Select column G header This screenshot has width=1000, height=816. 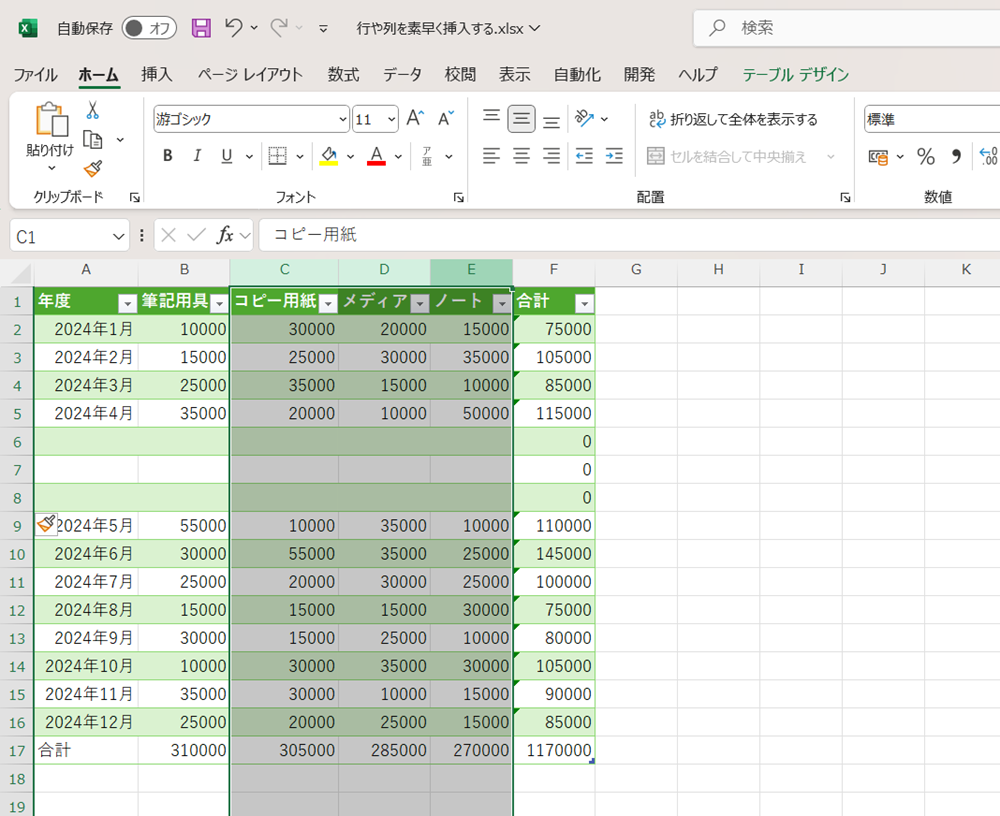636,270
